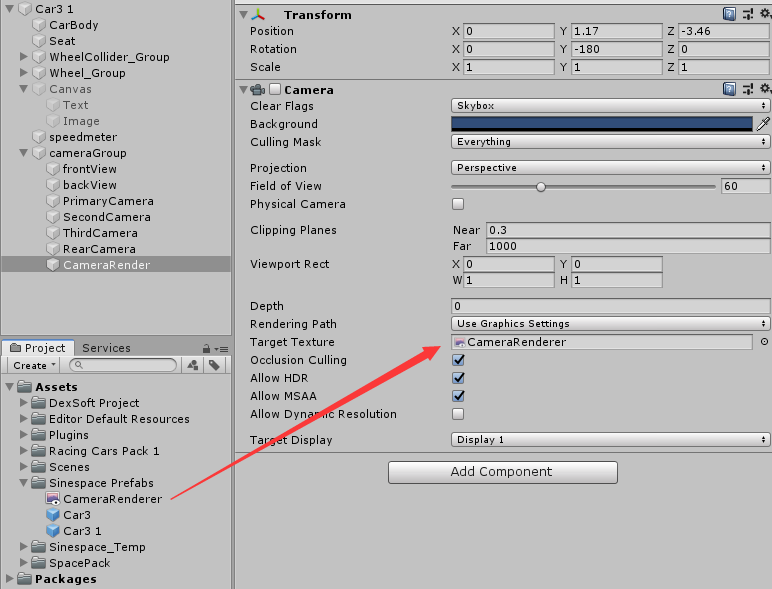Open Rendering Path dropdown
Image resolution: width=772 pixels, height=589 pixels.
(610, 324)
